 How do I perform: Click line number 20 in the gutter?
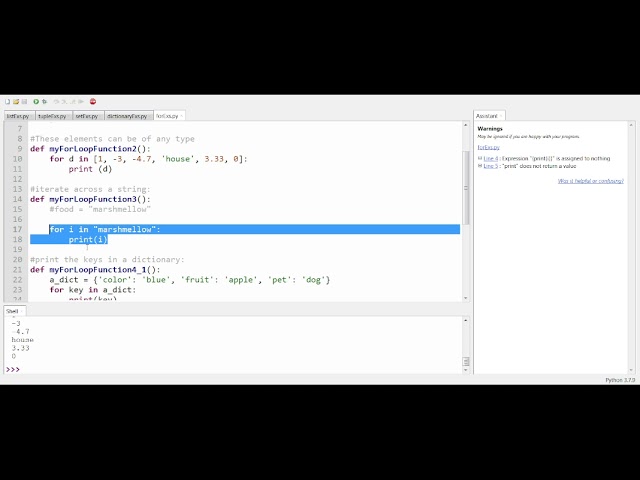coord(17,260)
